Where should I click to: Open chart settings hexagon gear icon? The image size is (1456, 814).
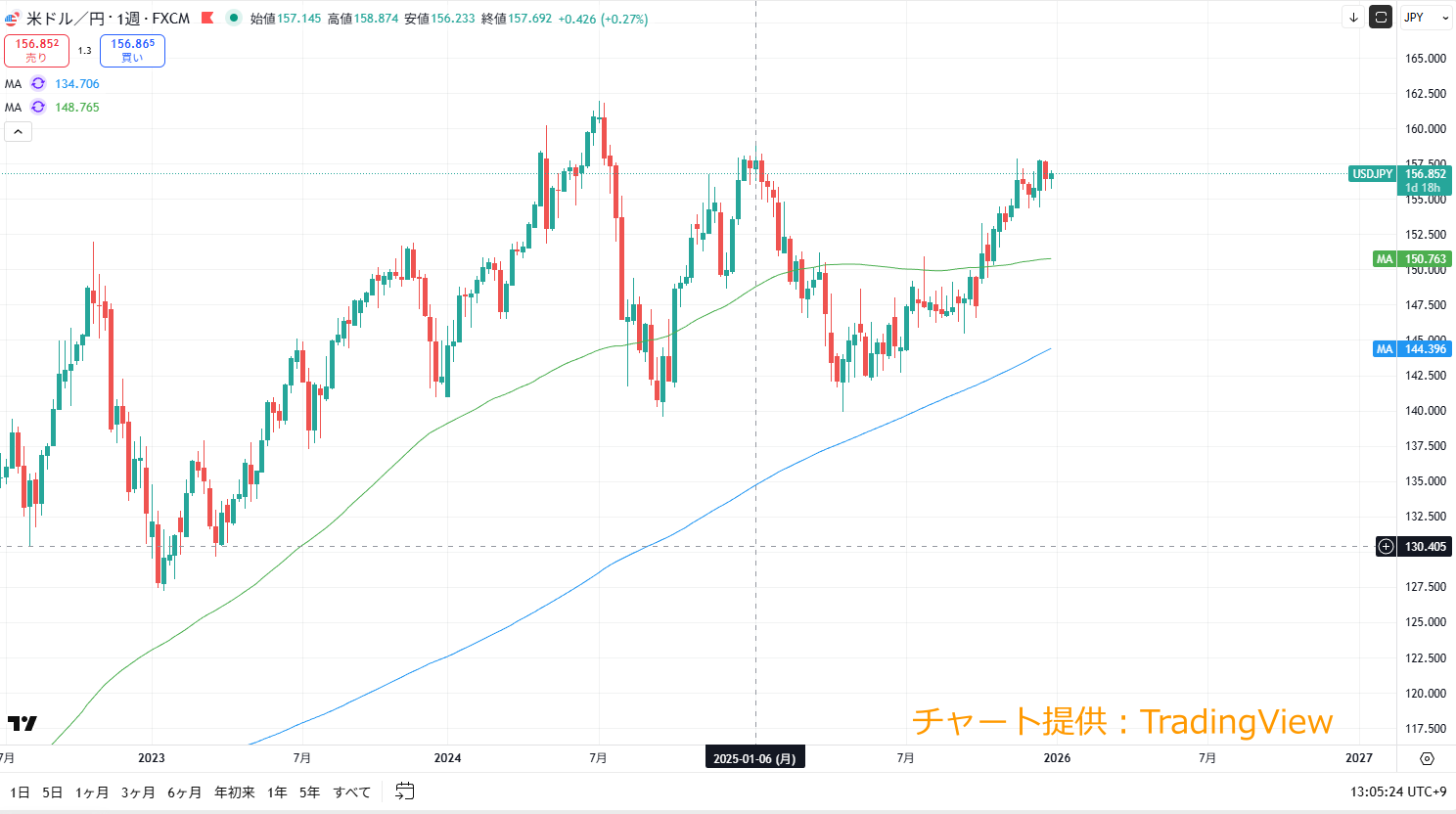click(1427, 758)
